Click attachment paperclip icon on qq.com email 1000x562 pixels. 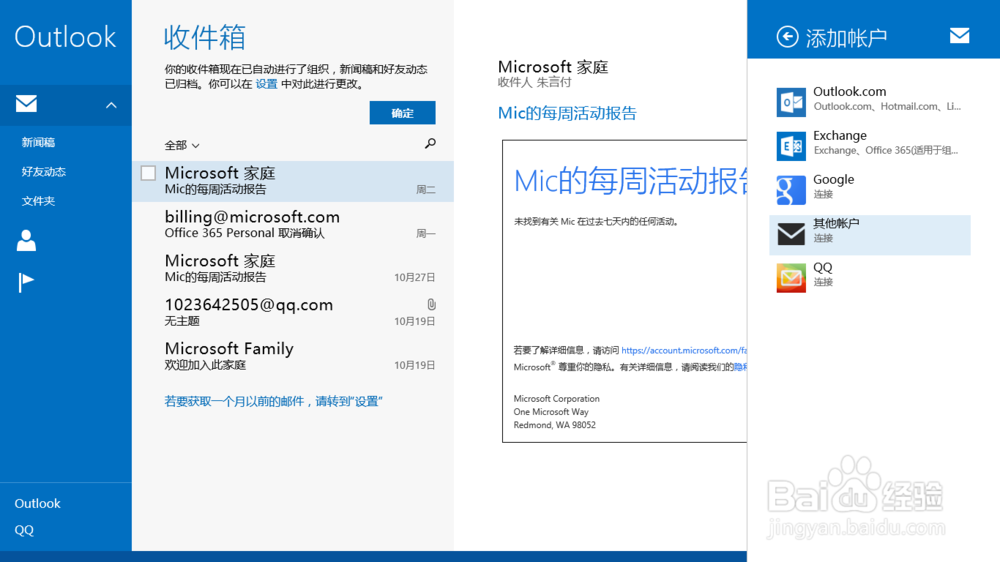pyautogui.click(x=432, y=304)
